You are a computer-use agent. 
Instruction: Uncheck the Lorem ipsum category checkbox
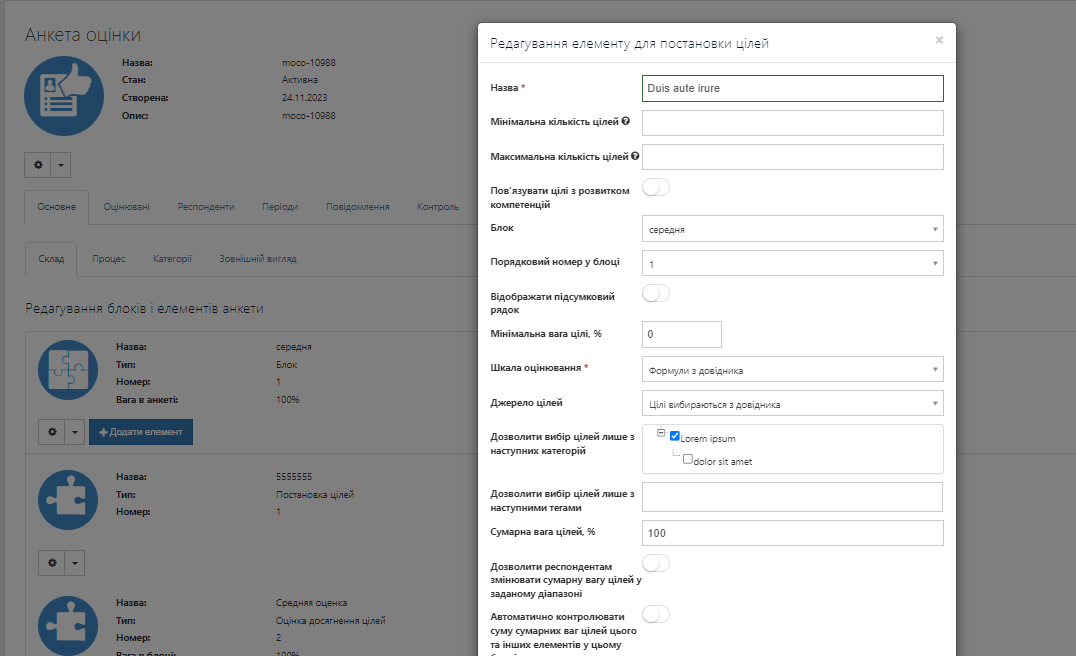(x=675, y=436)
